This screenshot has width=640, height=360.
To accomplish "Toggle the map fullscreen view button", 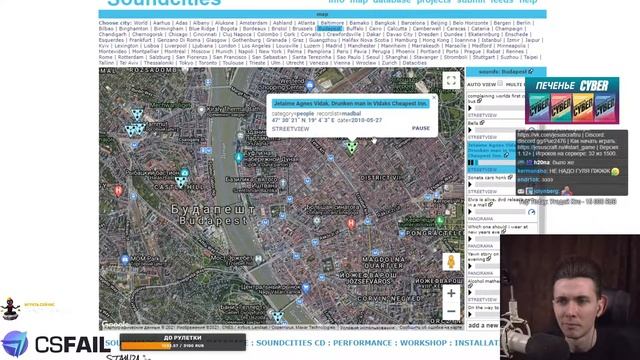I will coord(451,80).
